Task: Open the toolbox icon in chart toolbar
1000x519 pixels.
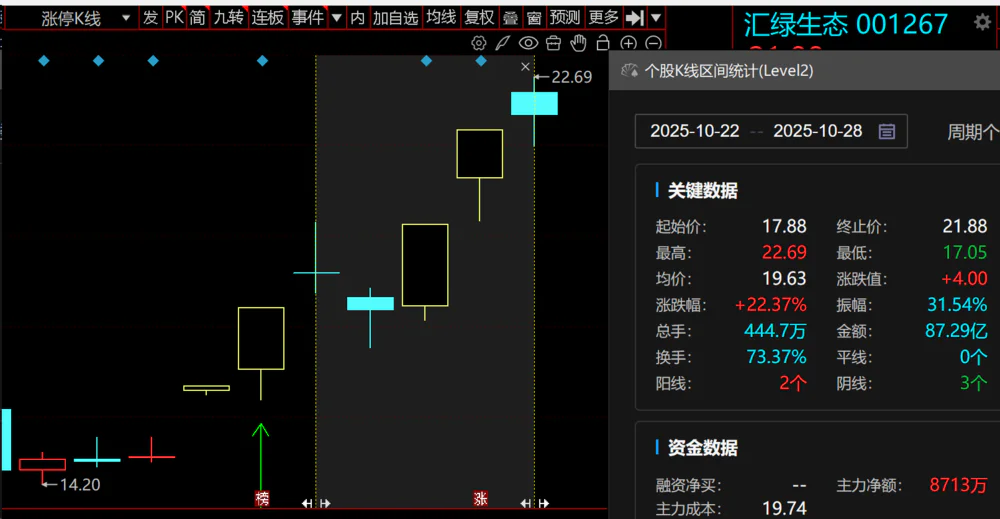Action: pyautogui.click(x=553, y=43)
